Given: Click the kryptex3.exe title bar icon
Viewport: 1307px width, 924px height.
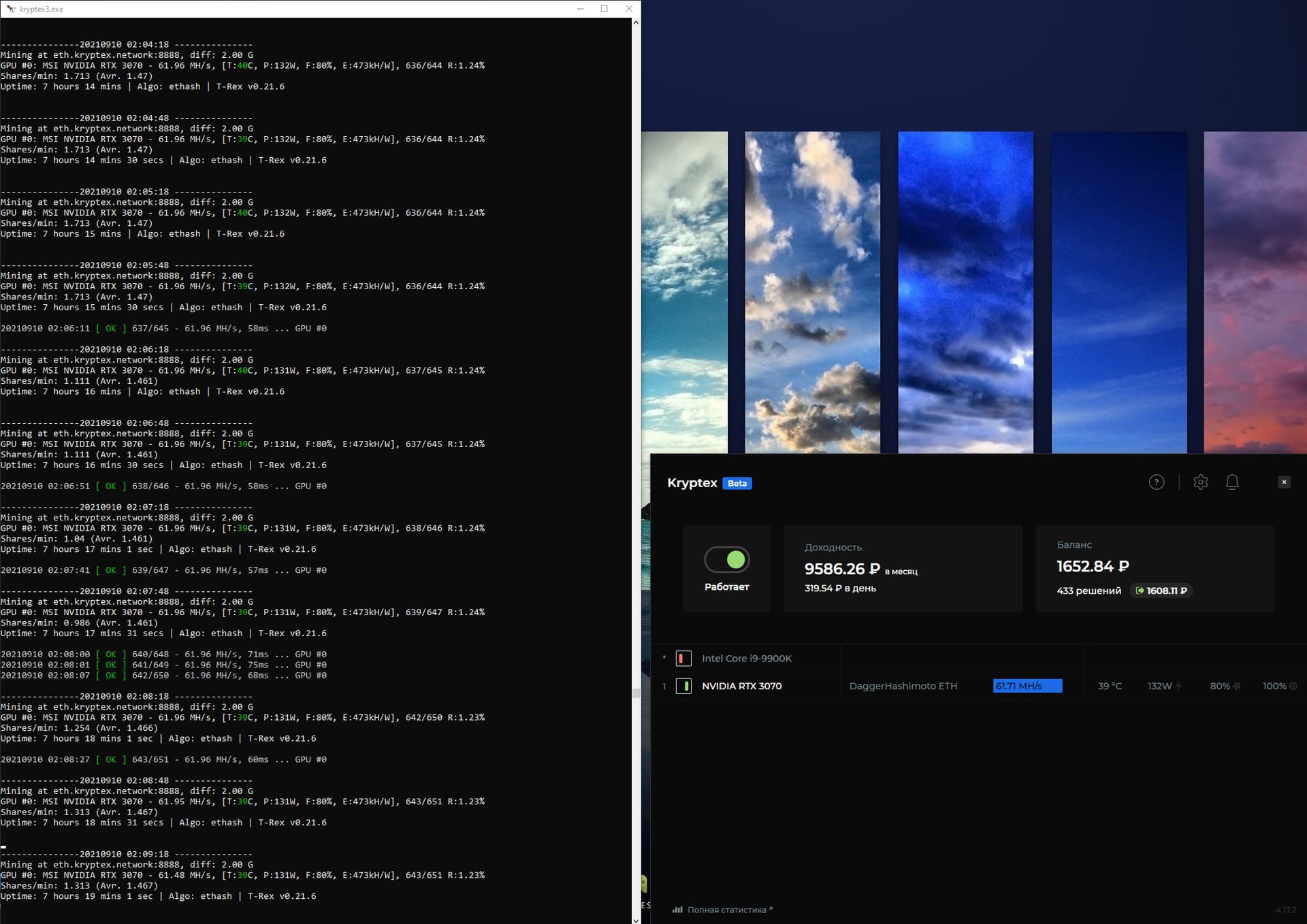Looking at the screenshot, I should point(10,9).
